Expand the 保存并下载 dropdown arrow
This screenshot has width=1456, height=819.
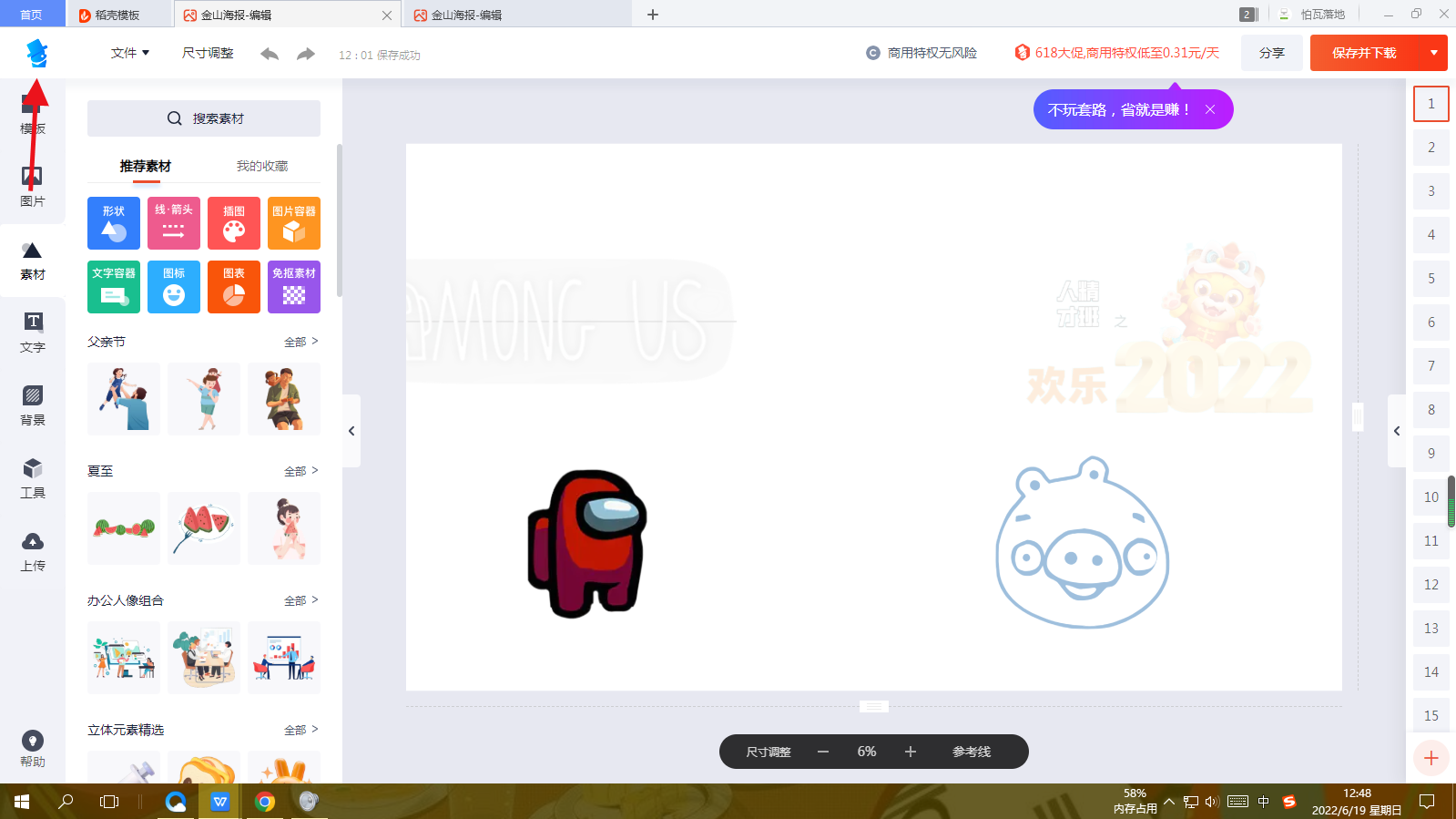[1434, 53]
